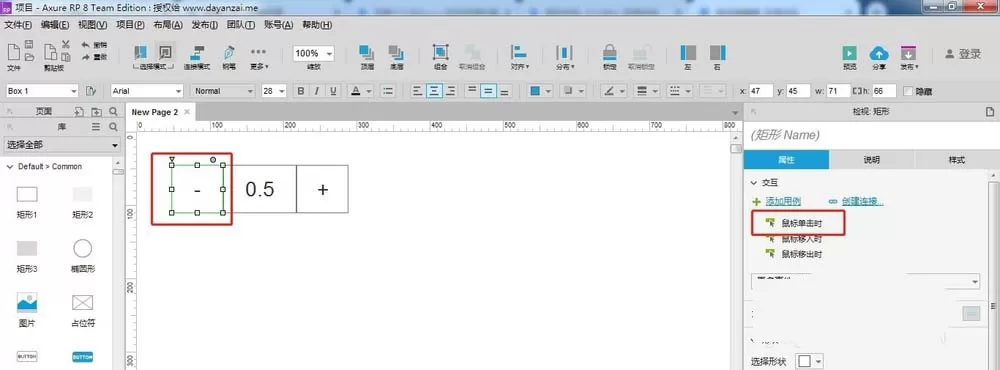Open the zoom 100% dropdown

[x=313, y=54]
